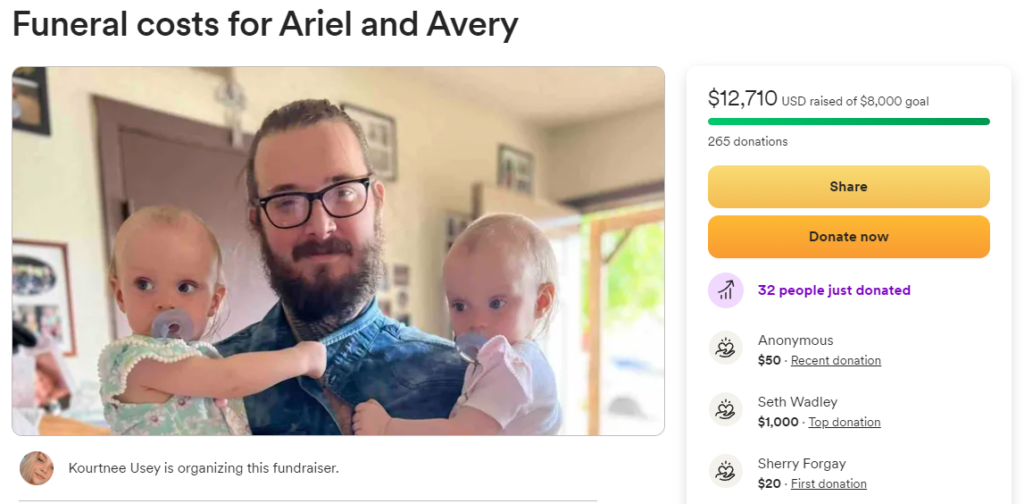Click the $12,710 raised amount
The height and width of the screenshot is (504, 1024).
click(742, 98)
